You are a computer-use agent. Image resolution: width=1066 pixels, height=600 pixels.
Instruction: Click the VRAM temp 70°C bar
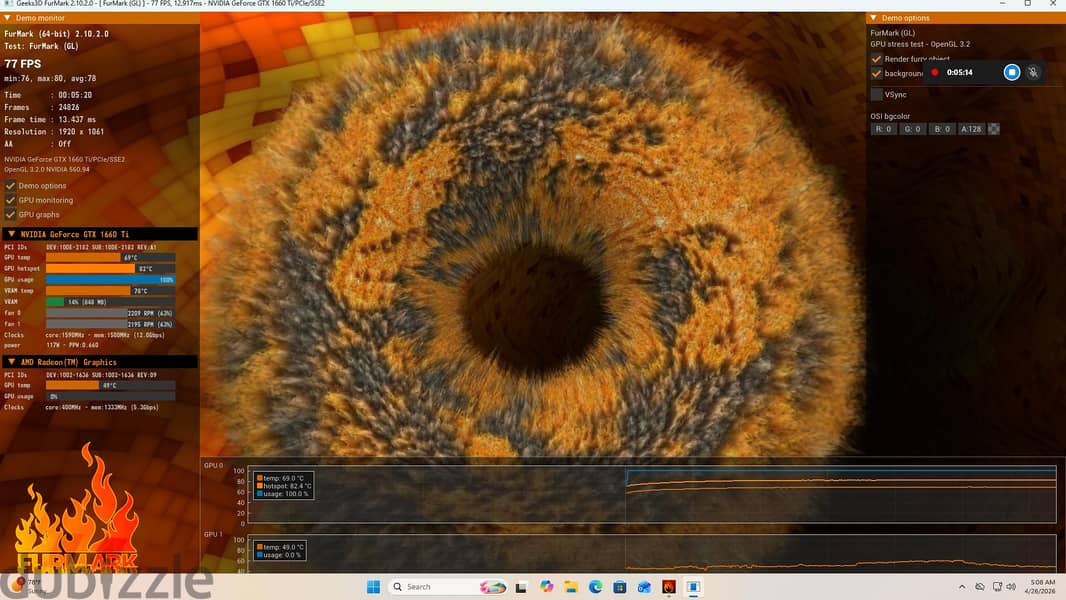pyautogui.click(x=111, y=291)
